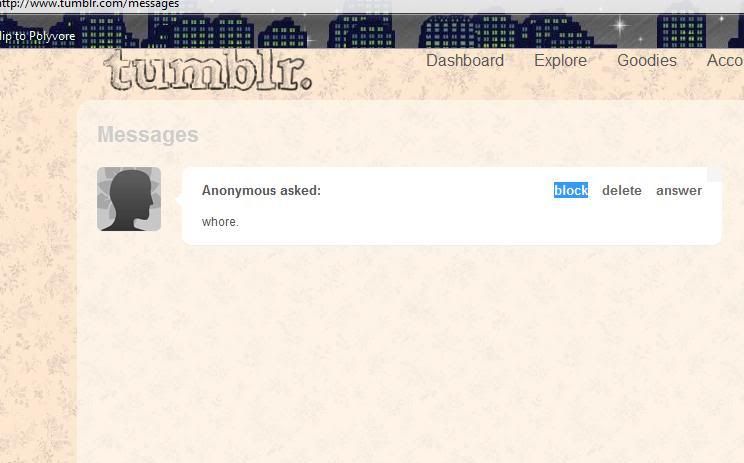
Task: Click the city skyline header banner
Action: [372, 31]
